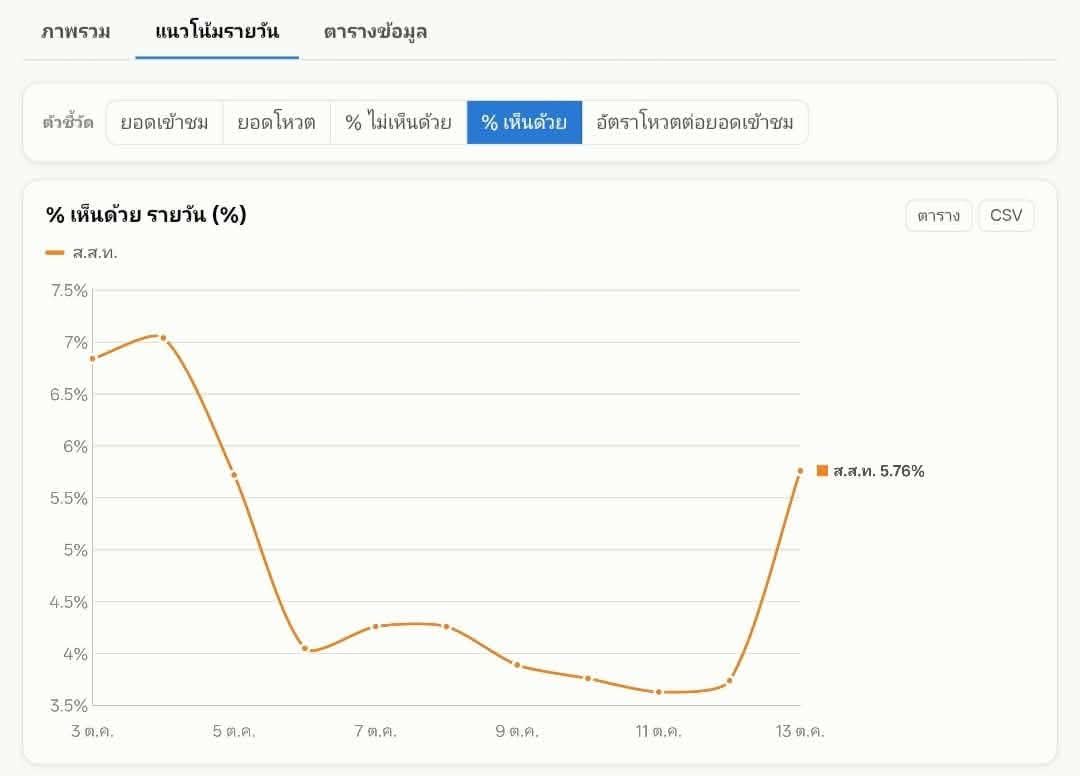Screen dimensions: 1080x776
Task: Click the ตาราง button on the chart
Action: 938,216
